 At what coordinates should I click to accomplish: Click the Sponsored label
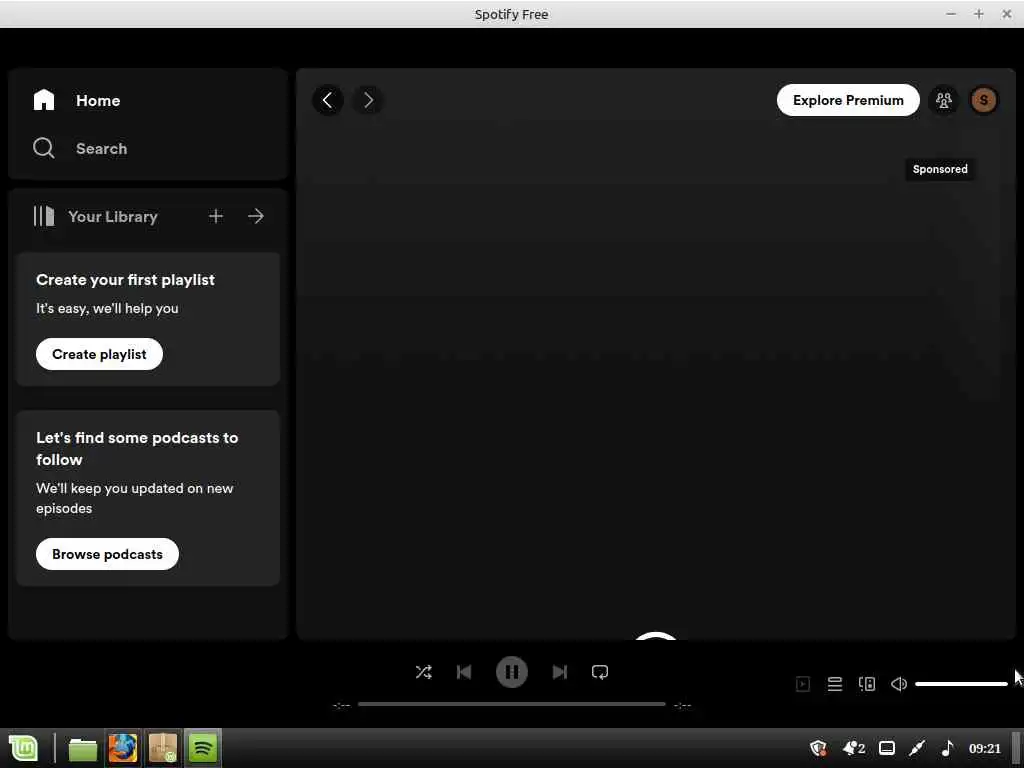[940, 169]
